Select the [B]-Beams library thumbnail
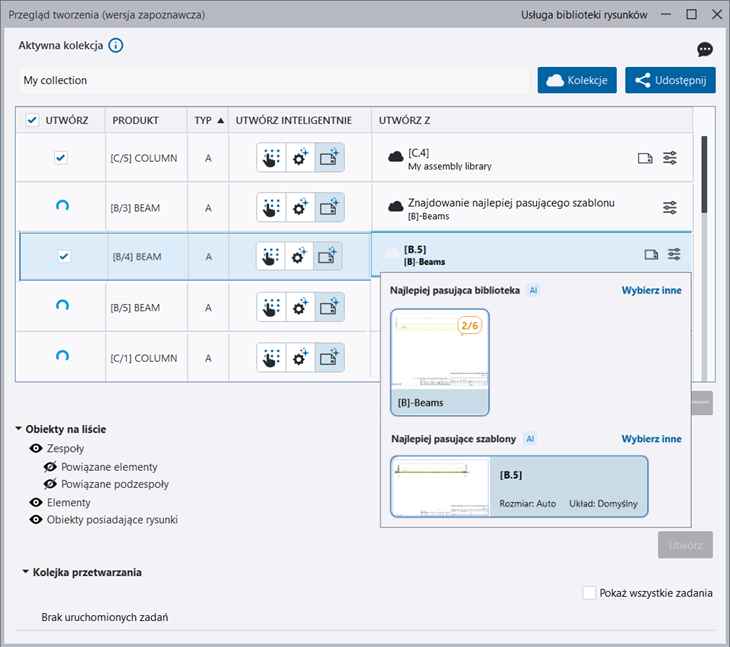 coord(440,362)
